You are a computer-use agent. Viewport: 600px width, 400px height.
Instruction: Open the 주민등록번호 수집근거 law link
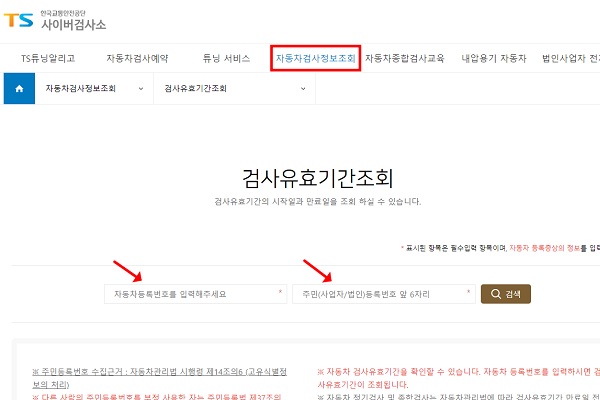point(160,378)
